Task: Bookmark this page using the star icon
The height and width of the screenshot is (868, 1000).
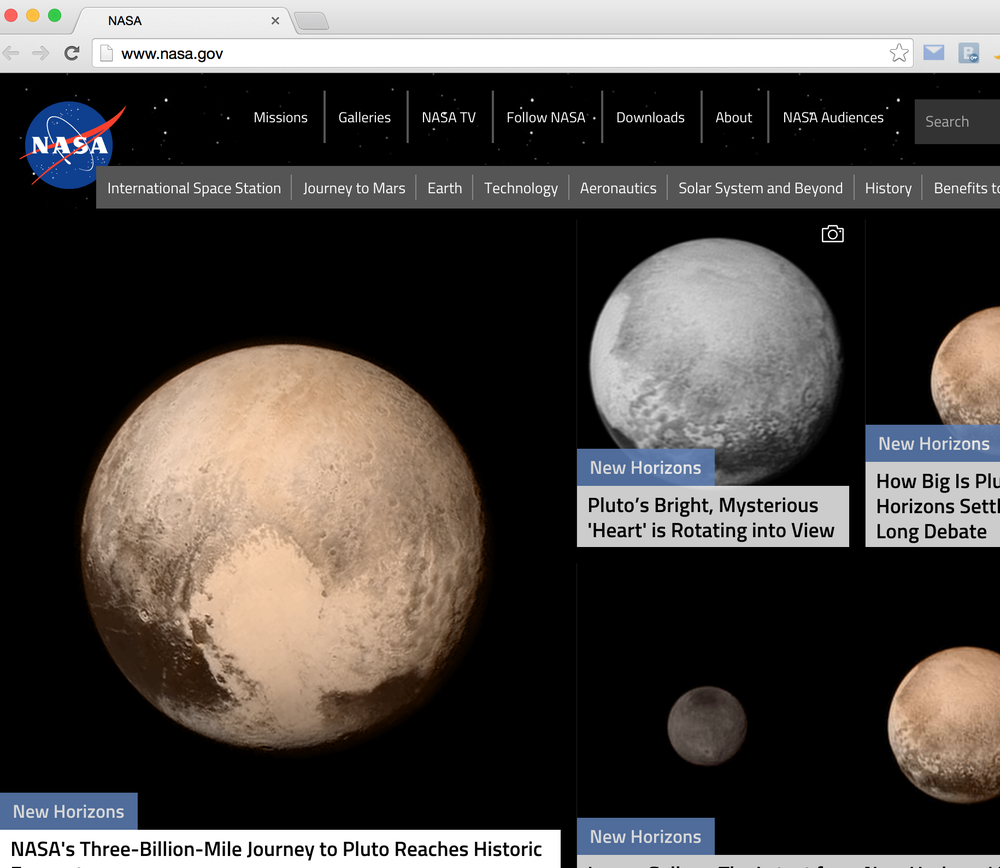Action: tap(898, 53)
